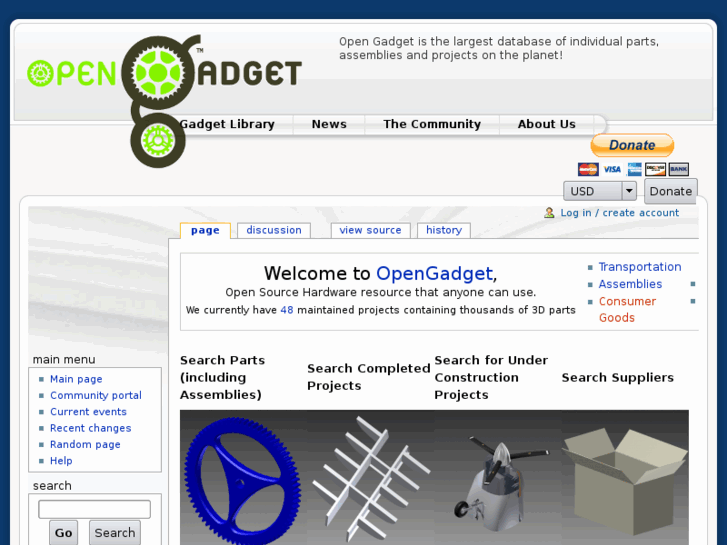This screenshot has height=545, width=727.
Task: Click the Bank payment icon
Action: [678, 169]
